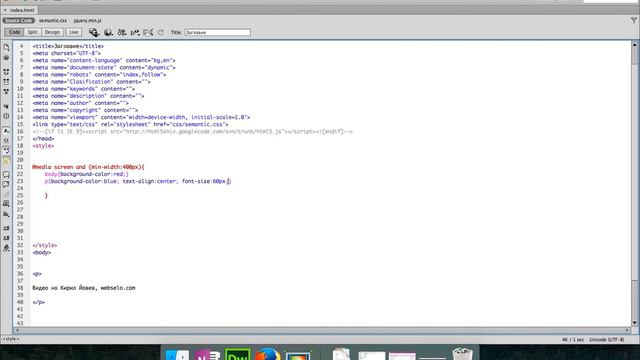The width and height of the screenshot is (640, 360).
Task: Click the closing </style> tag line
Action: click(x=44, y=245)
